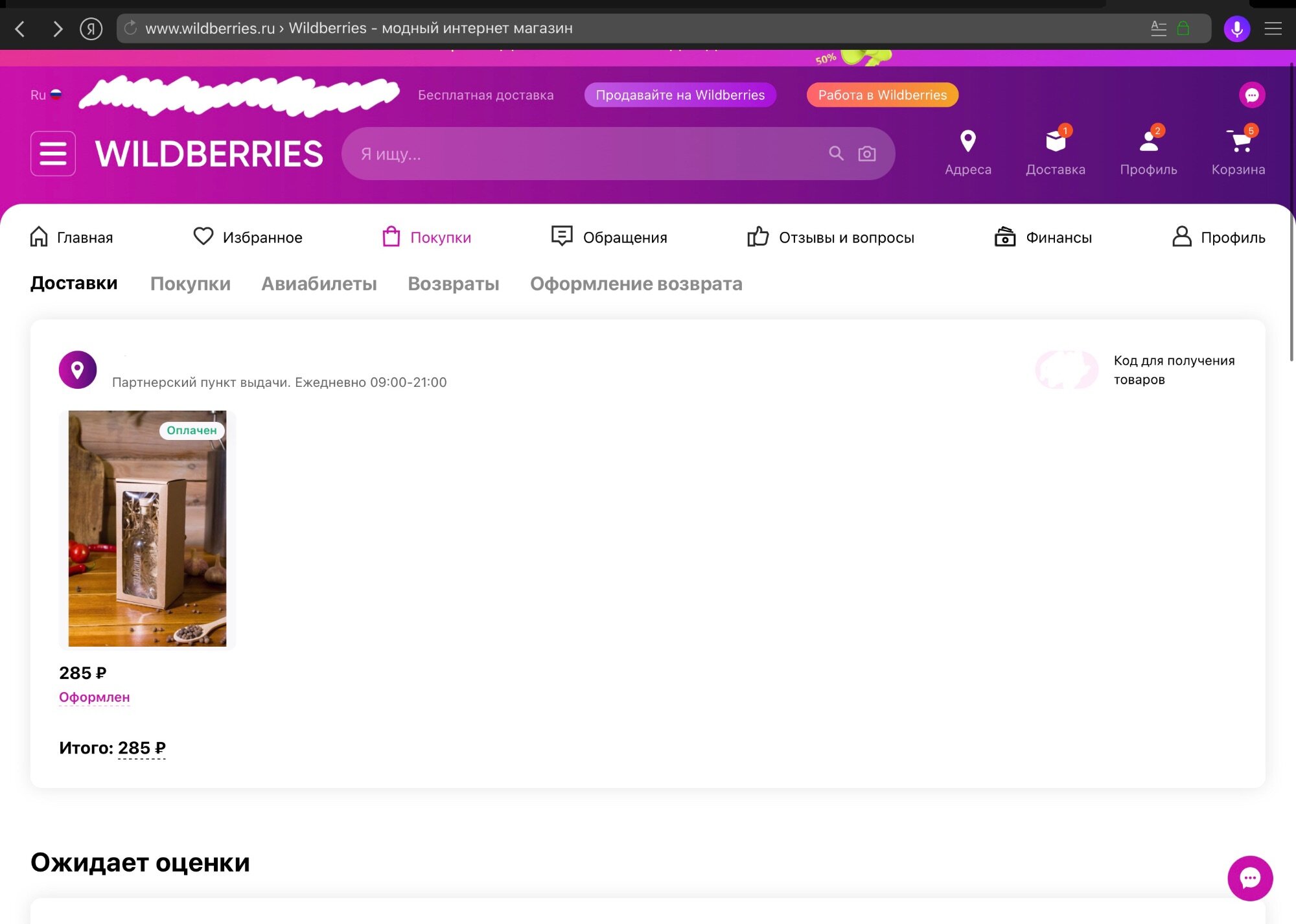Click Работа в Wildberries button
Image resolution: width=1296 pixels, height=924 pixels.
pos(882,95)
